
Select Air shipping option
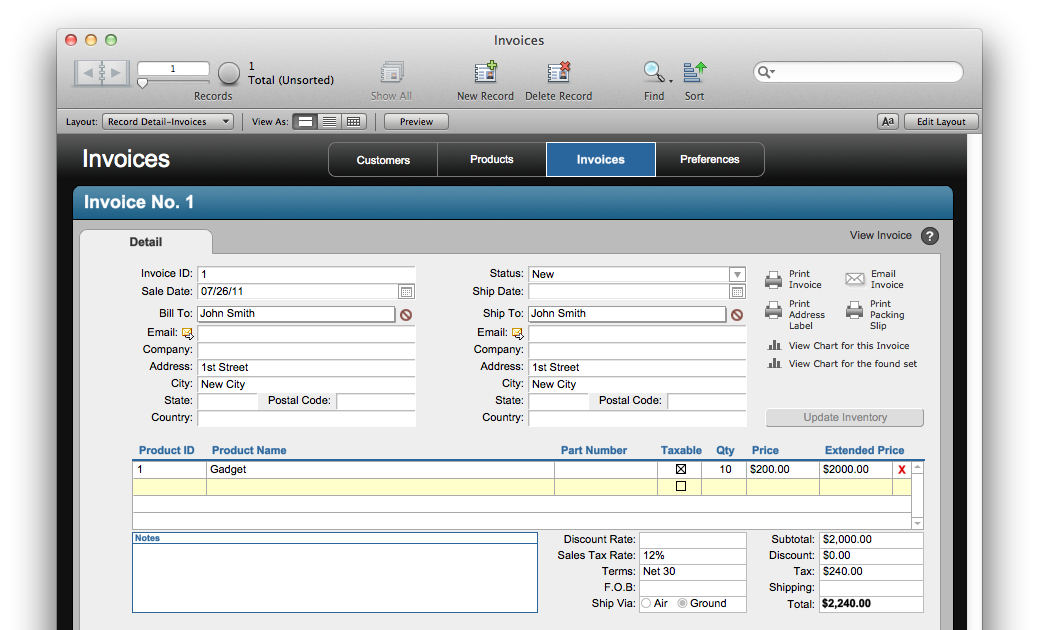[646, 604]
